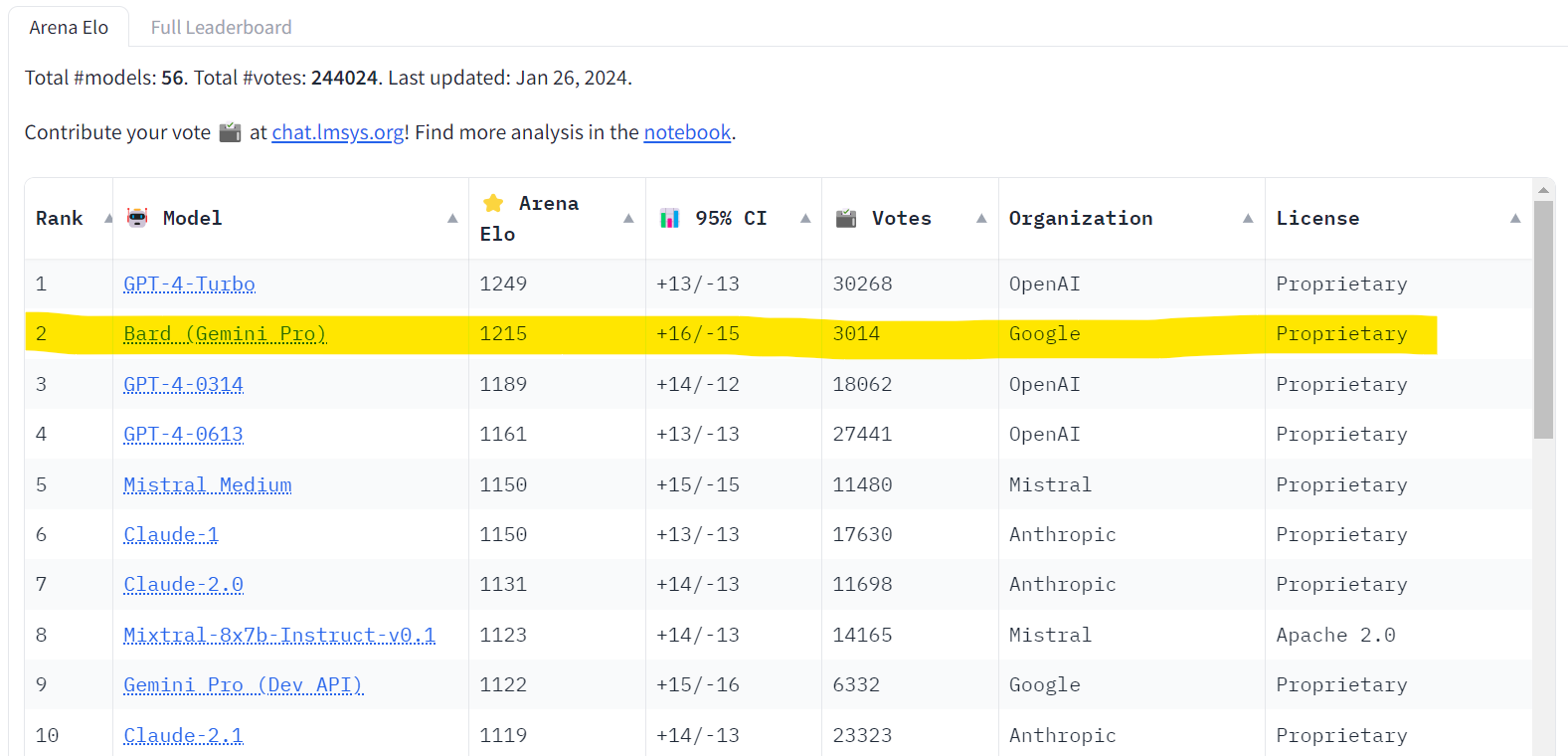Open the Claude-2.1 model link
This screenshot has width=1568, height=756.
coord(183,736)
